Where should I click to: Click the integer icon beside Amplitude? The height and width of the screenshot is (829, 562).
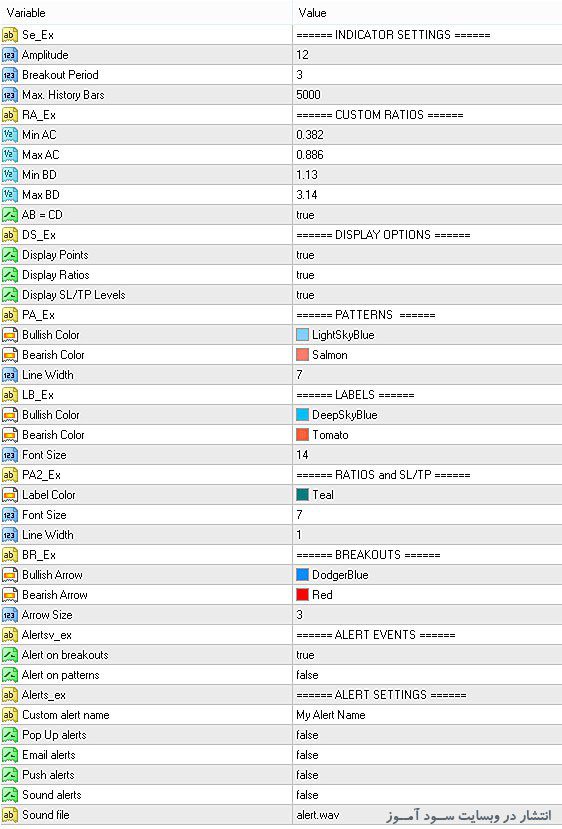click(x=10, y=55)
